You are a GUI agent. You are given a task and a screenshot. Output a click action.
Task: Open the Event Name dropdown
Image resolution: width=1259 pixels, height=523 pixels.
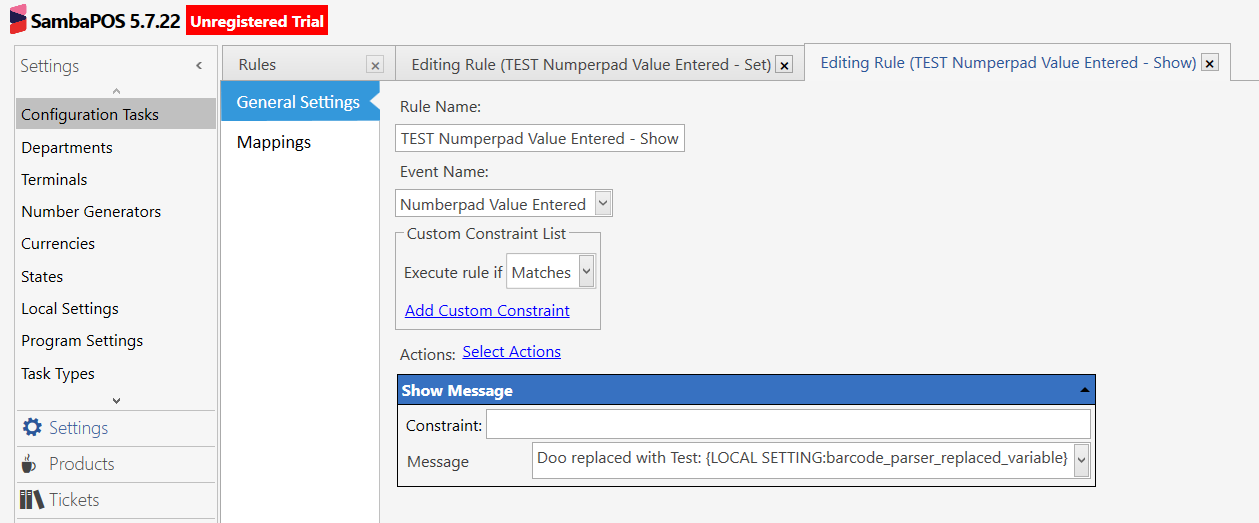tap(603, 204)
